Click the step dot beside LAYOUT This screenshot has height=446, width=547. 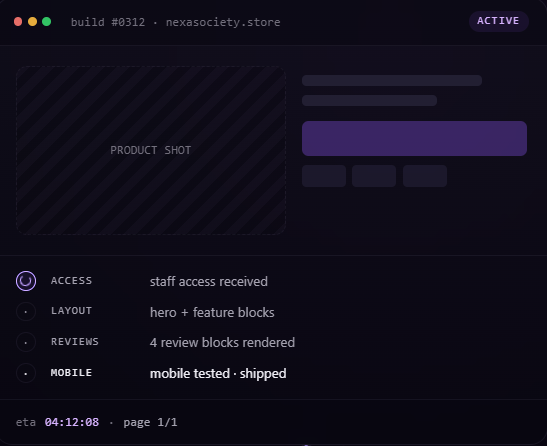tap(26, 312)
